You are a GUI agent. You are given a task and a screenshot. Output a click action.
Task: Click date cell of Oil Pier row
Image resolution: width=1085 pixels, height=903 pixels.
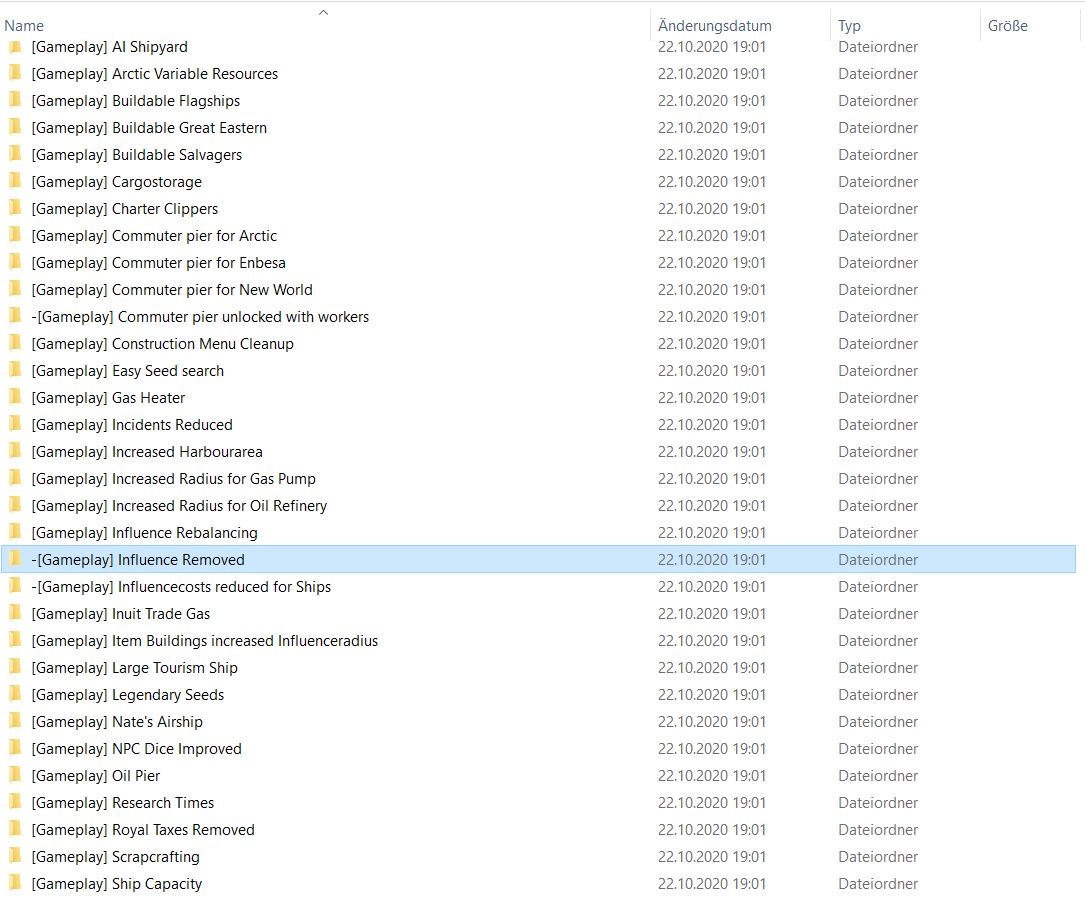tap(712, 776)
